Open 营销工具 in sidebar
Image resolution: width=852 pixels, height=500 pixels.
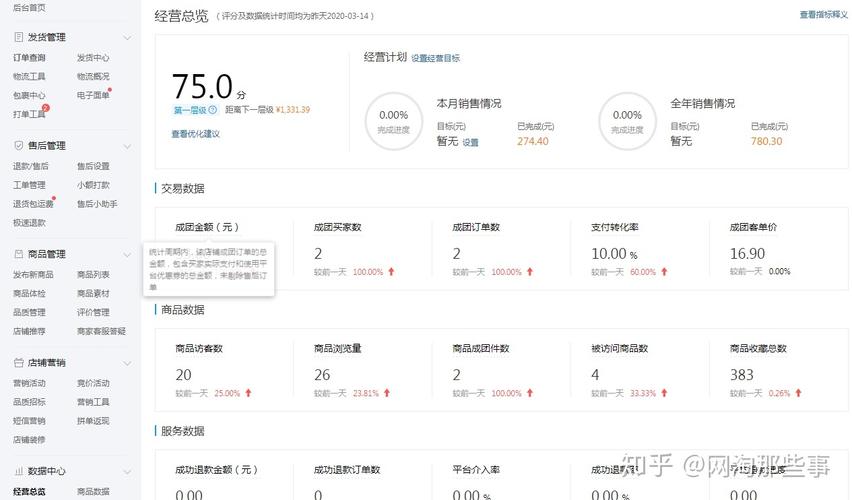(x=93, y=402)
